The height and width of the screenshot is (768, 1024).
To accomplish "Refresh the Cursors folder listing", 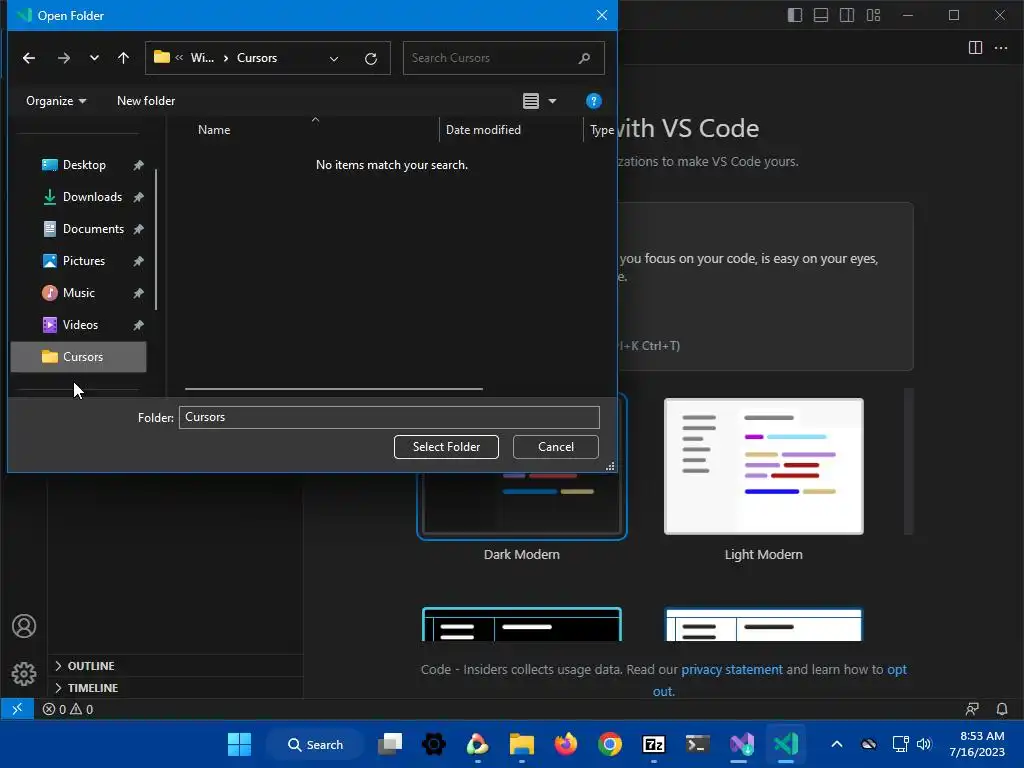I will pos(371,59).
